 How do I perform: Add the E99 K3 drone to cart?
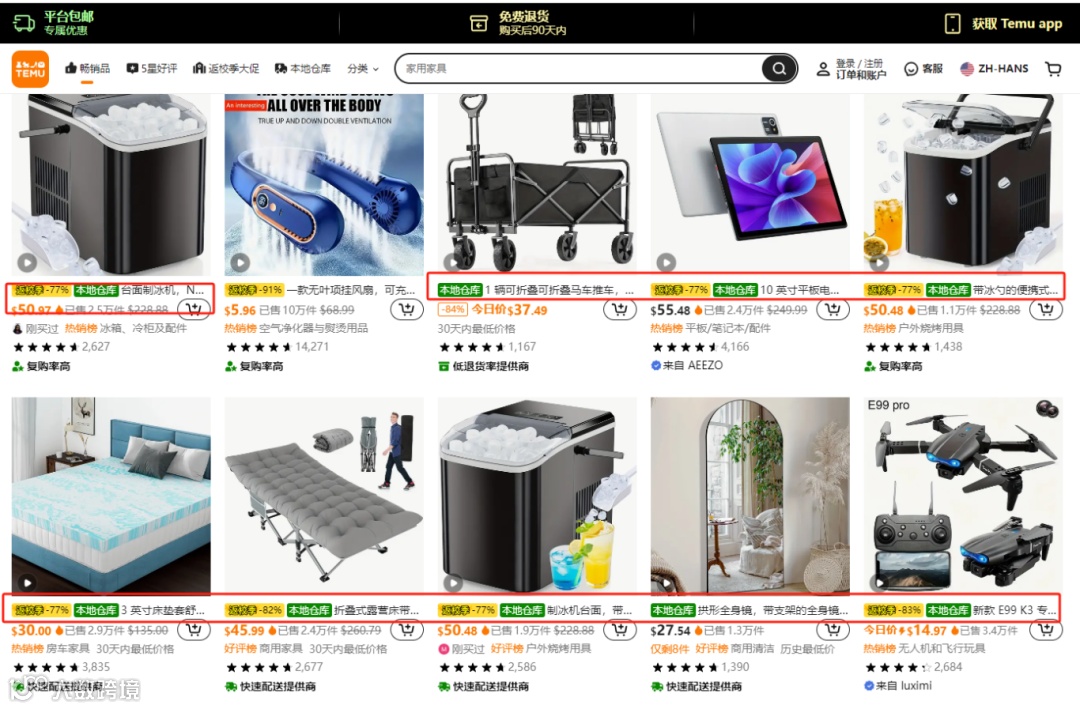[1046, 630]
